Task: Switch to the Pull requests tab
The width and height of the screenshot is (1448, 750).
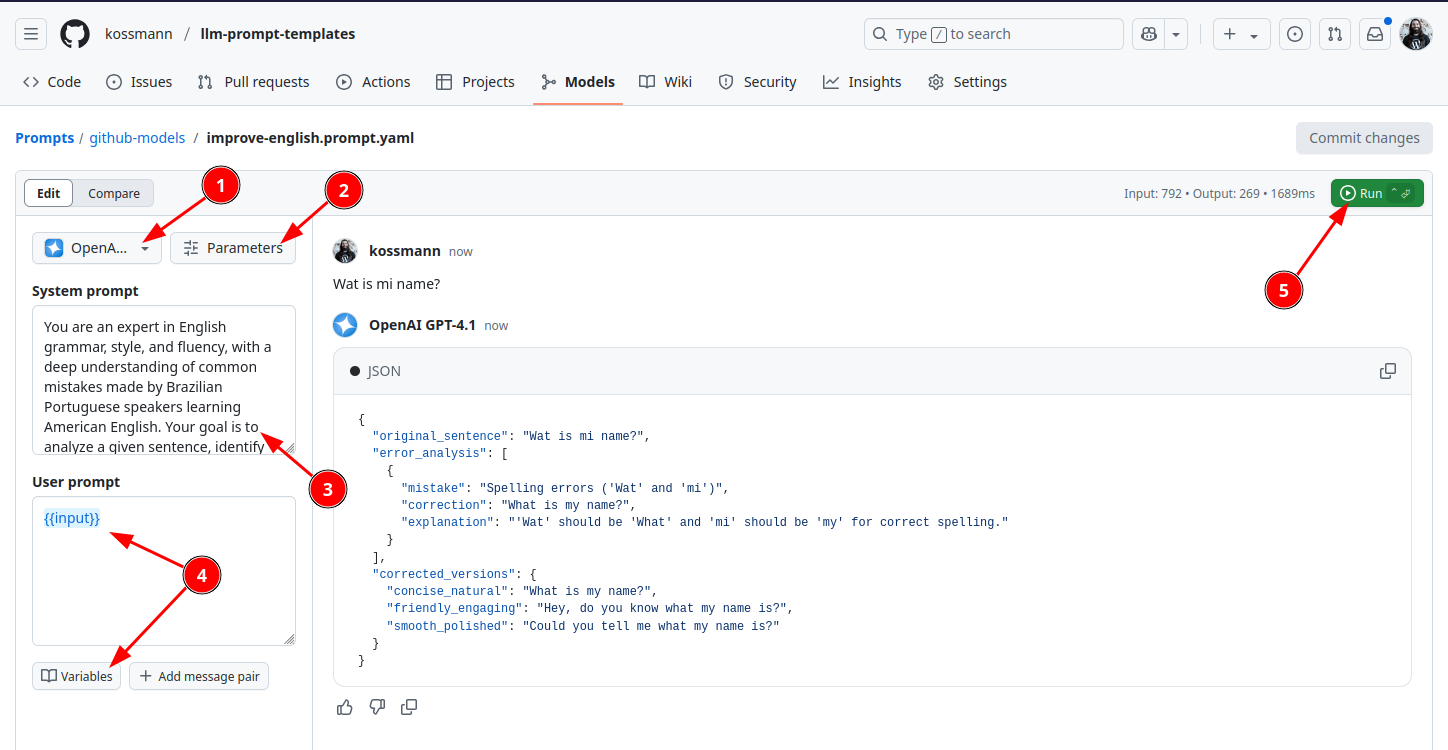Action: 254,82
